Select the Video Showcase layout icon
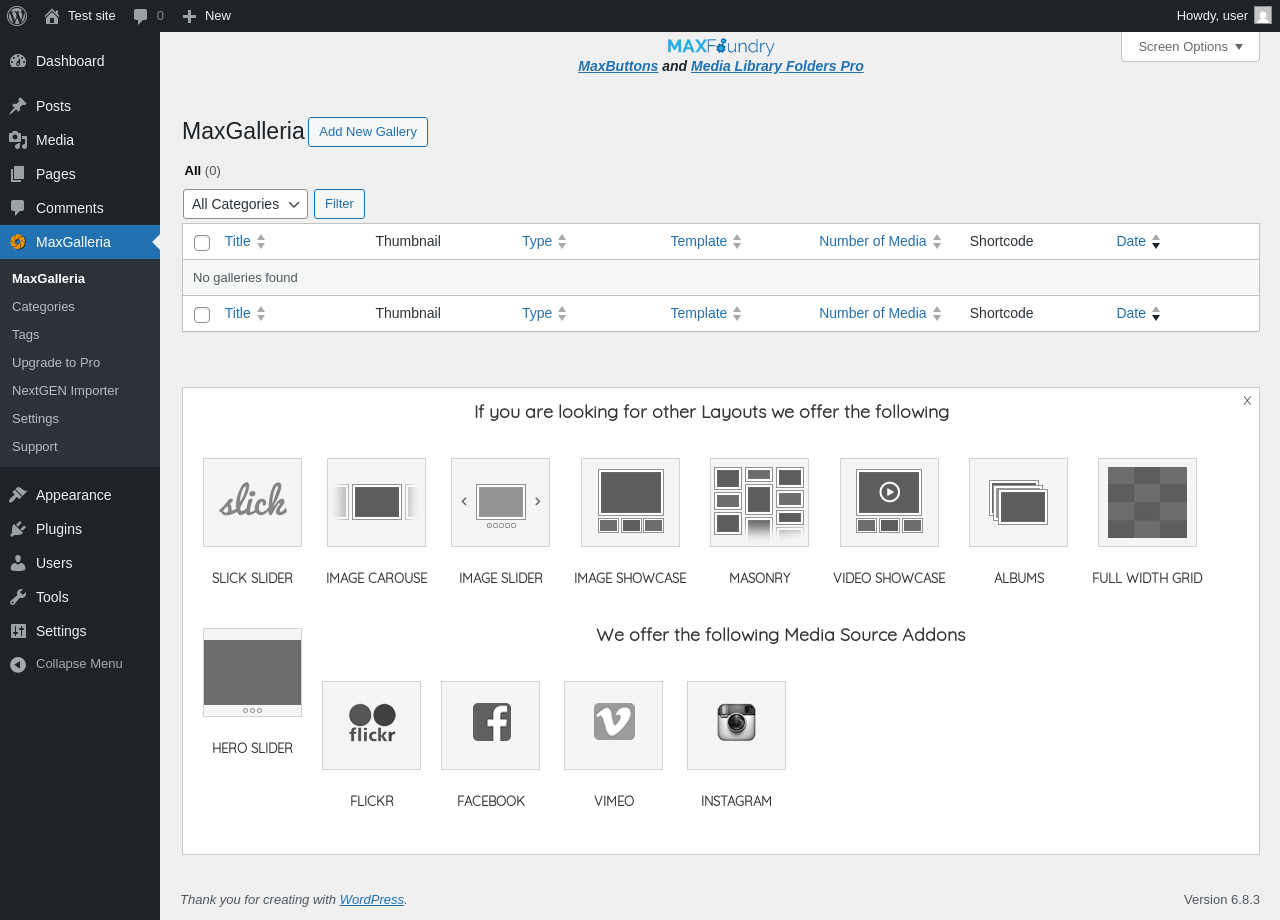The image size is (1280, 920). [x=889, y=502]
